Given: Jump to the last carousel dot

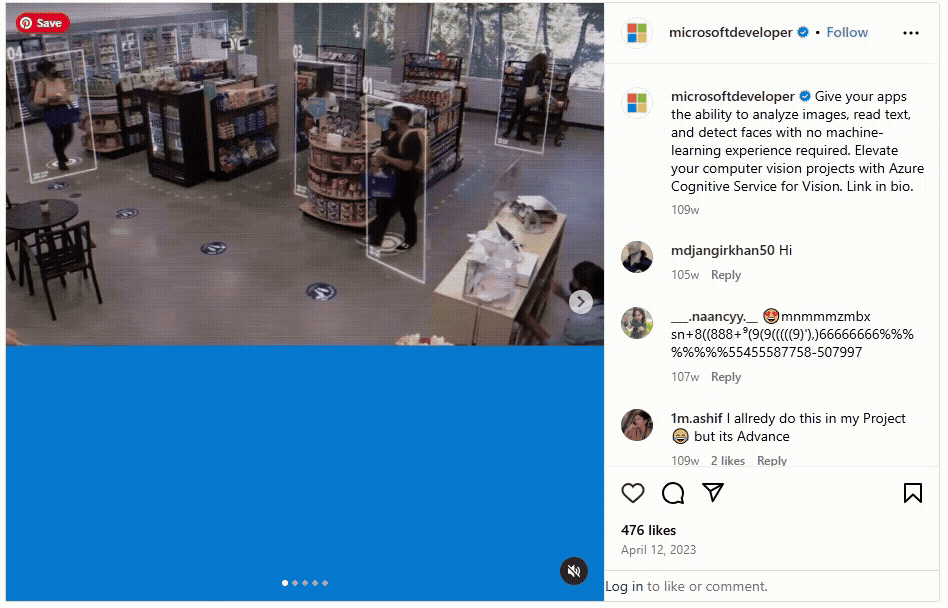Looking at the screenshot, I should click(x=325, y=583).
